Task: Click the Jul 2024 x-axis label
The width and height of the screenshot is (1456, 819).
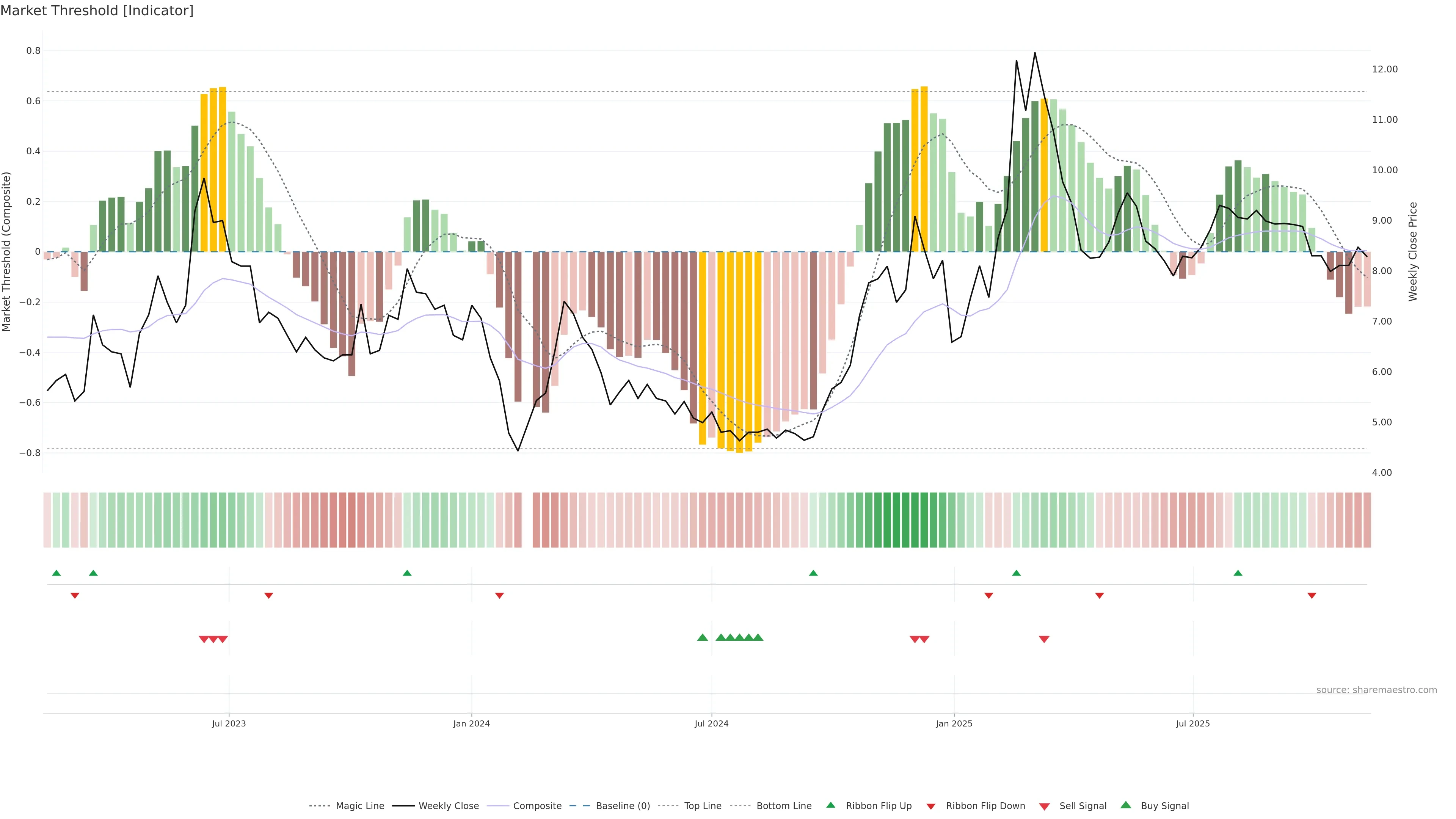Action: click(712, 723)
